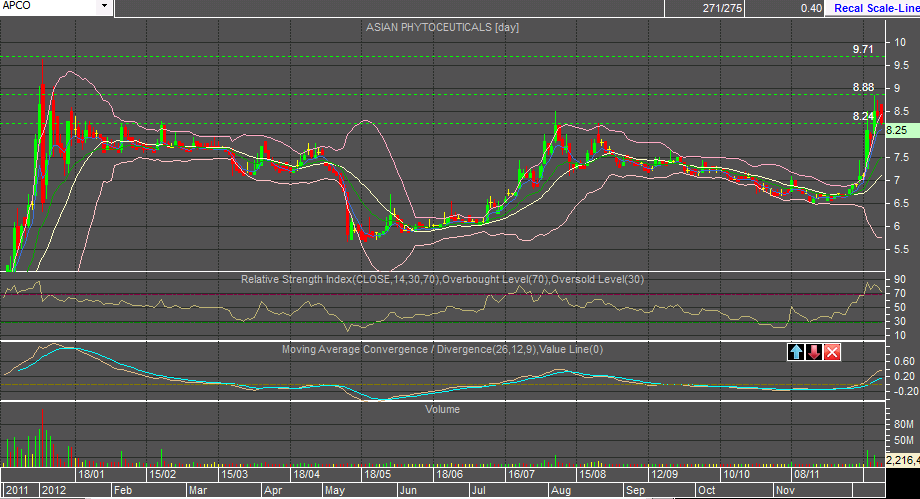The width and height of the screenshot is (920, 499).
Task: Click the Relative Strength Index panel title
Action: (x=442, y=279)
